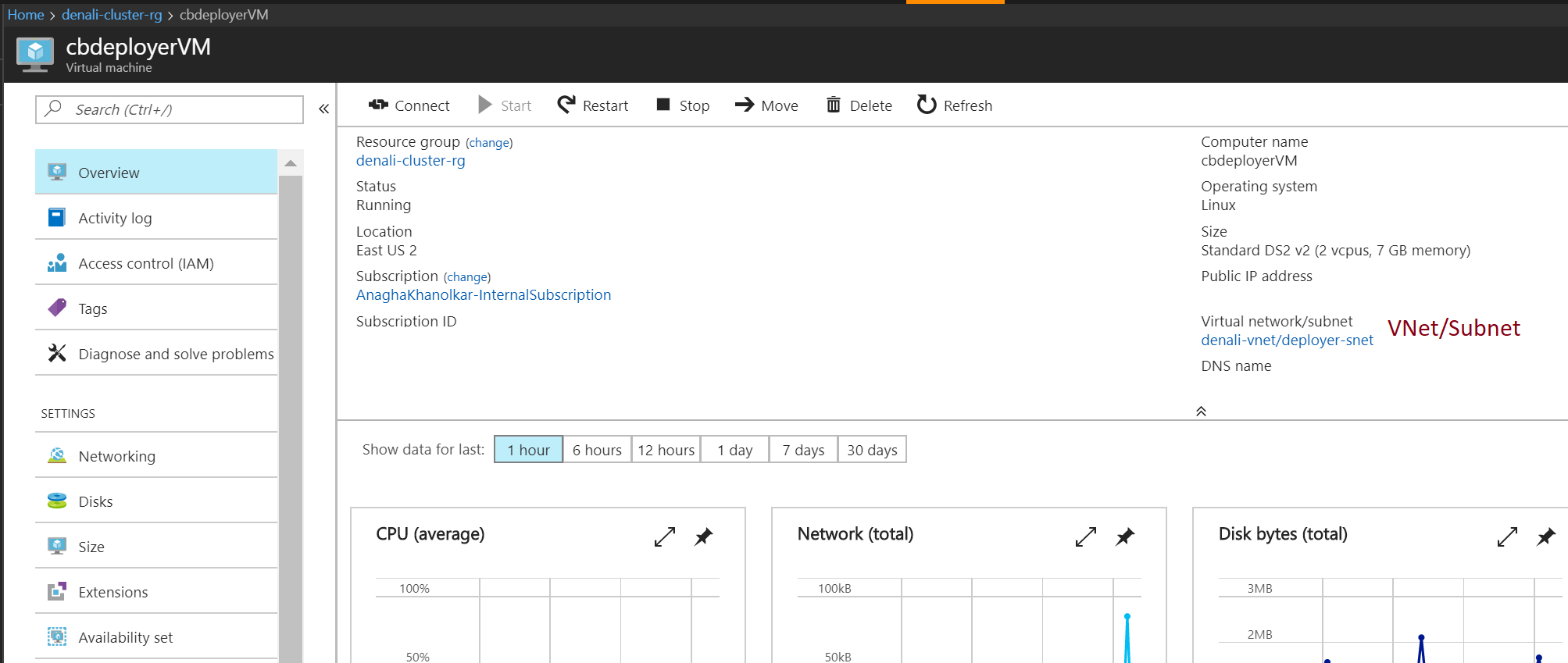Click the Connect toolbar icon
Viewport: 1568px width, 663px height.
379,105
